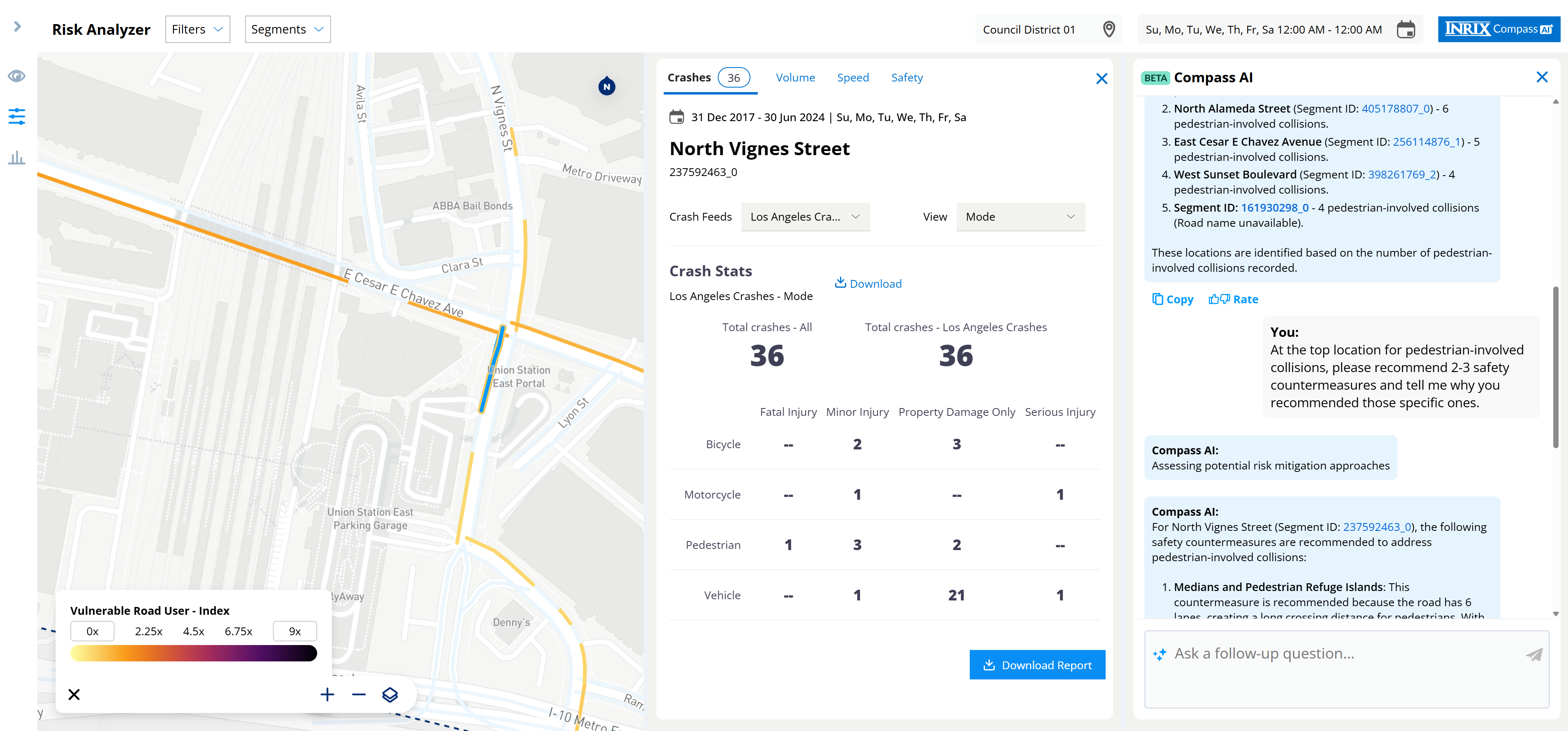Image resolution: width=1568 pixels, height=731 pixels.
Task: Open the Filters dropdown
Action: (197, 29)
